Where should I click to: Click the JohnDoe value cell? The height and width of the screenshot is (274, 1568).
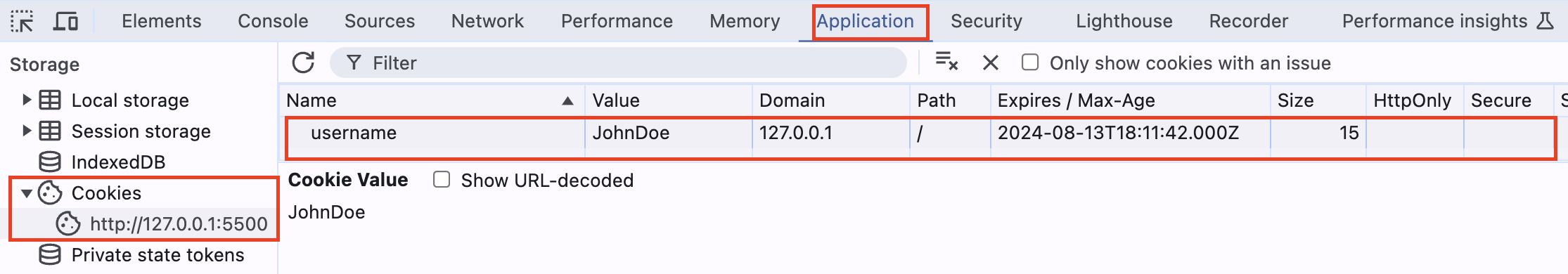669,133
